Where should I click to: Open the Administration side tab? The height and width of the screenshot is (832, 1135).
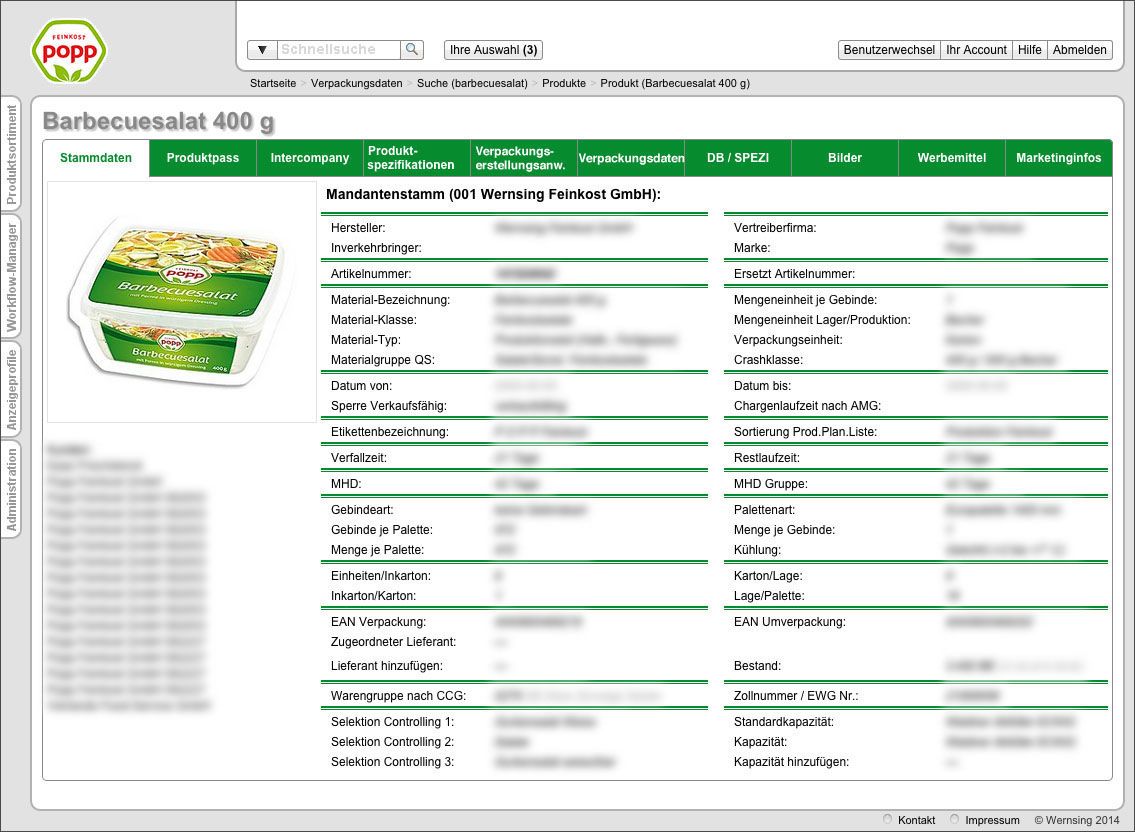[11, 489]
